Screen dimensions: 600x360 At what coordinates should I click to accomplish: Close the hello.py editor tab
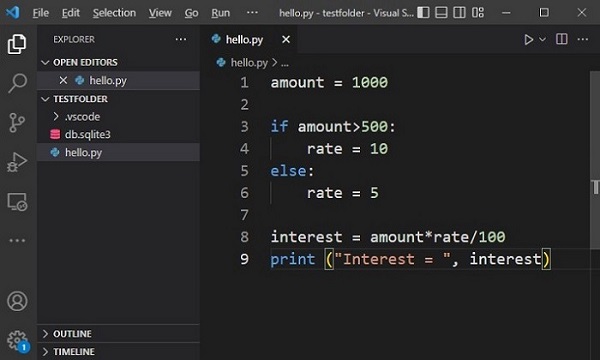pos(286,39)
